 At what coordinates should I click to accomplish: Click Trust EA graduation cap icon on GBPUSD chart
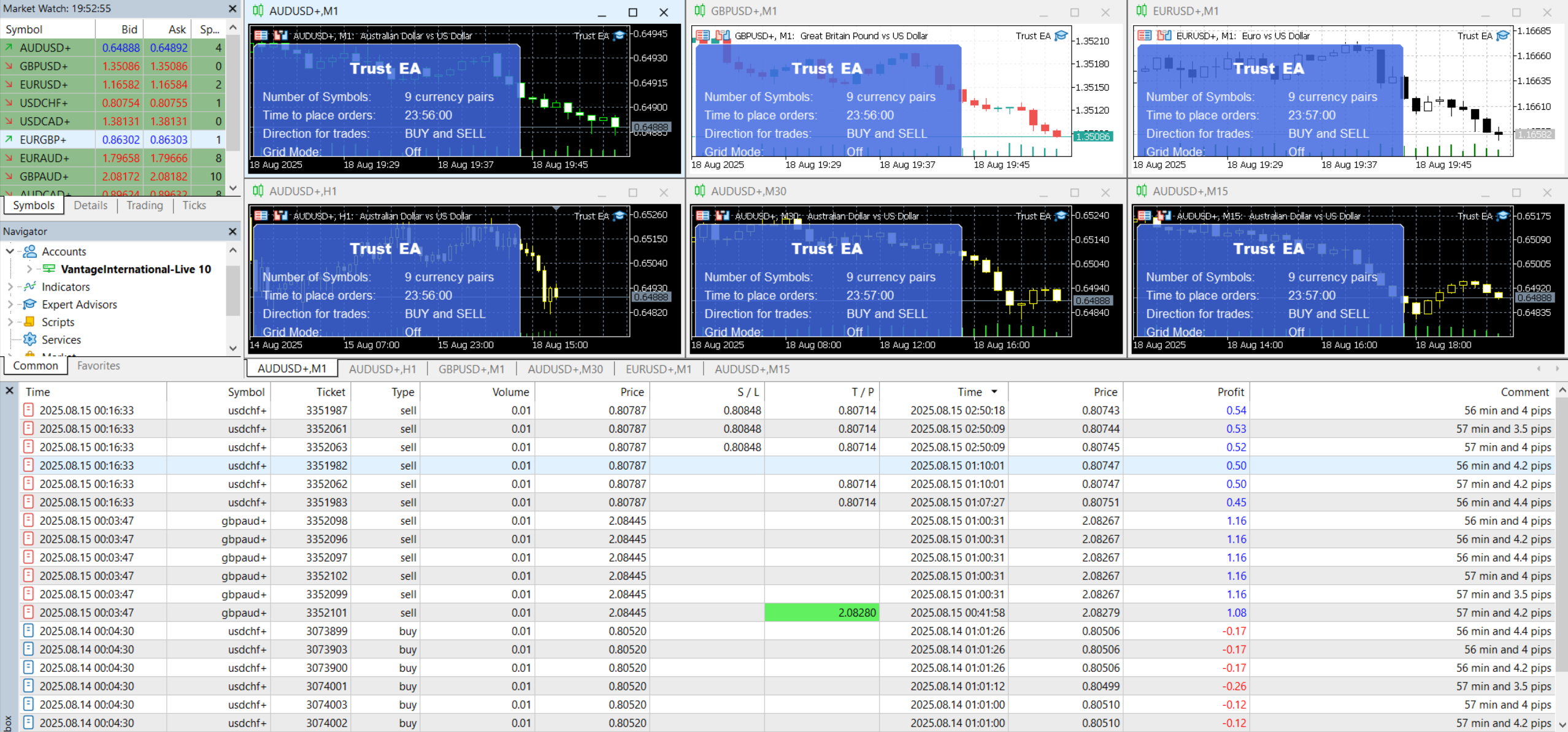(1061, 36)
